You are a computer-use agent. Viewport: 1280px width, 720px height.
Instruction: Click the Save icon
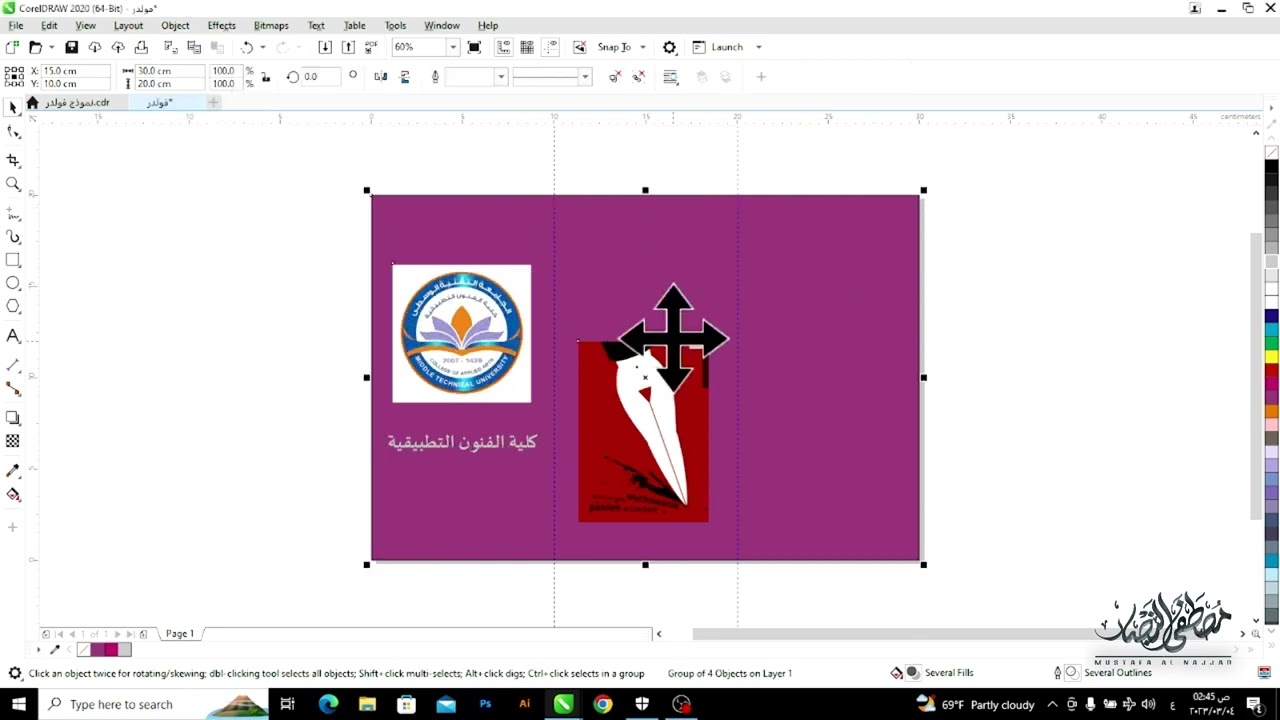71,47
